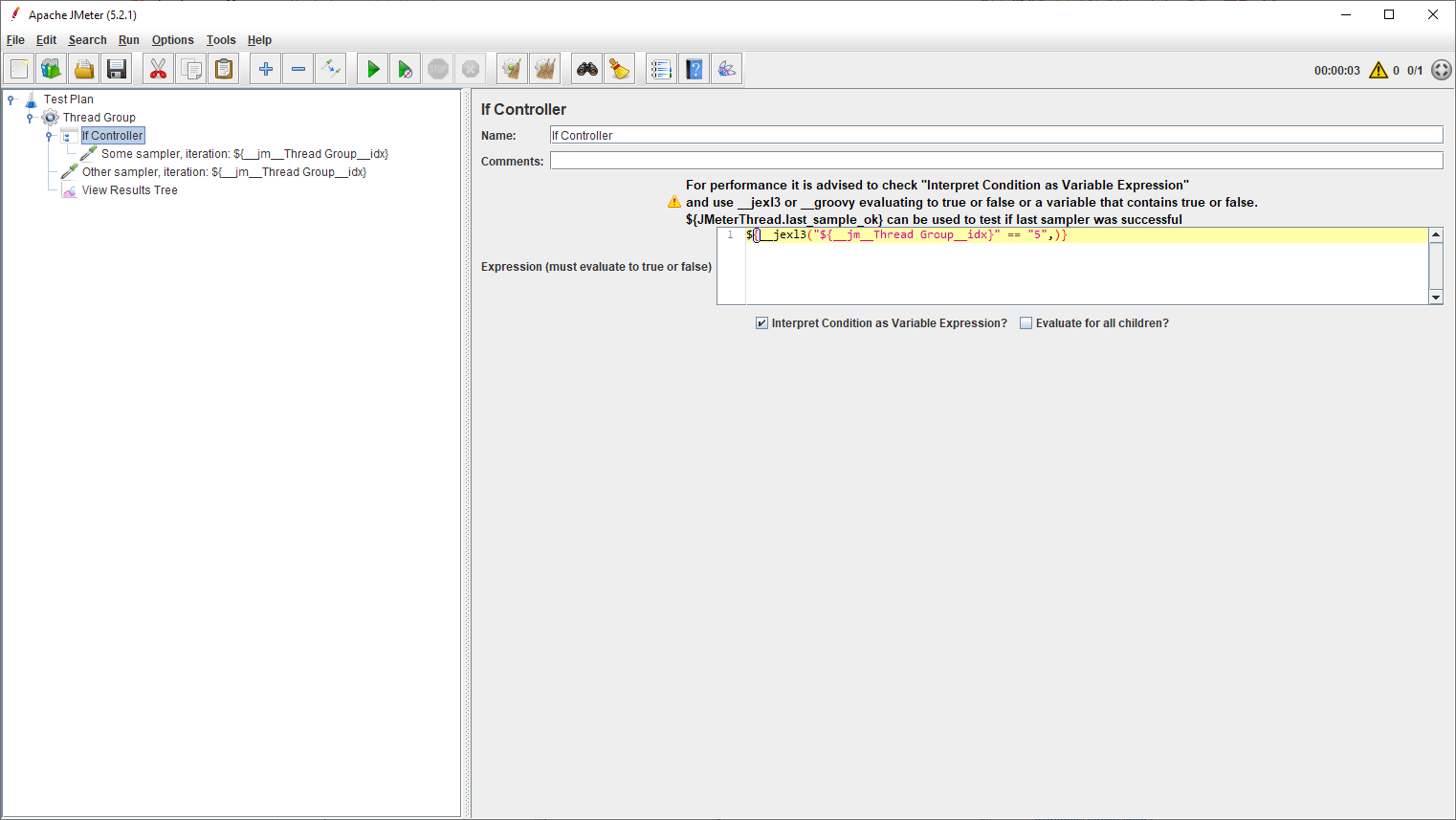
Task: Collapse all tree nodes with the minus icon
Action: coord(298,69)
